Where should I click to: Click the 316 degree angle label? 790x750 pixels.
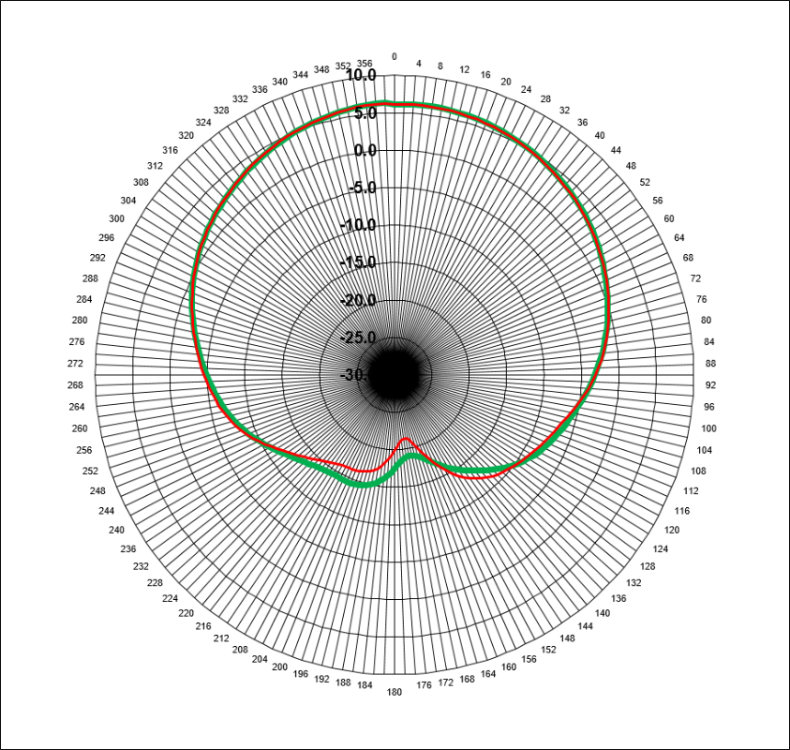(171, 150)
